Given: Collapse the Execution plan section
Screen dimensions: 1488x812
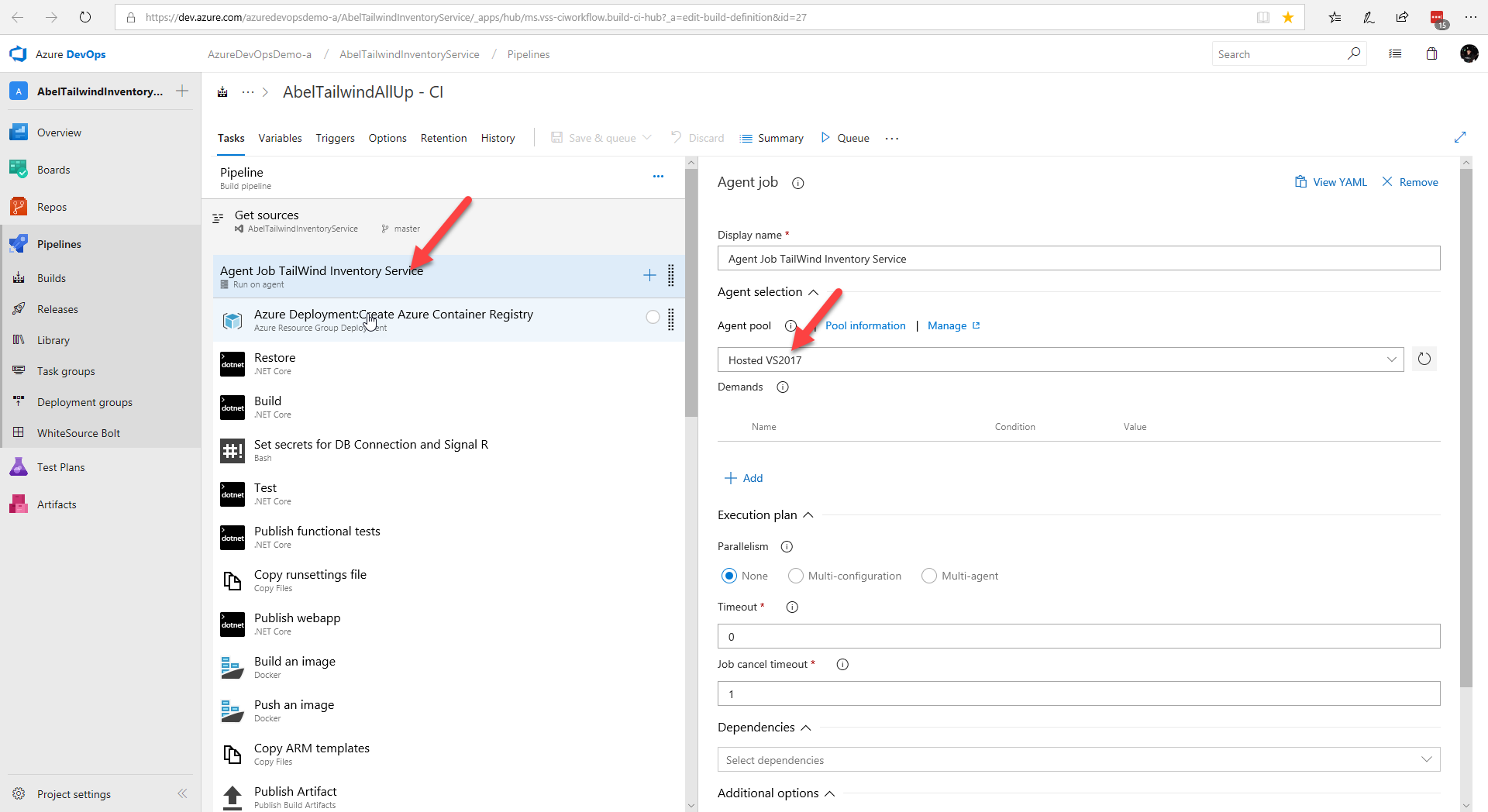Looking at the screenshot, I should click(x=808, y=515).
